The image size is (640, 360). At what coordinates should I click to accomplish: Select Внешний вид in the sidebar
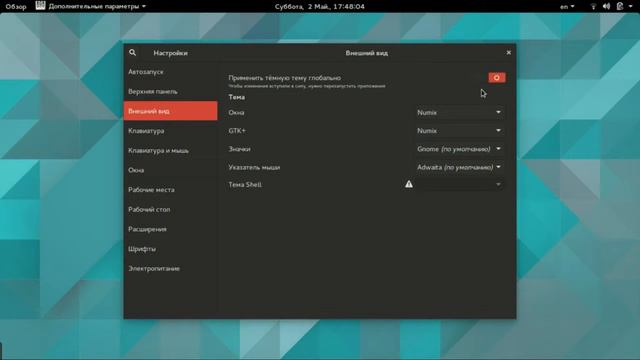170,111
